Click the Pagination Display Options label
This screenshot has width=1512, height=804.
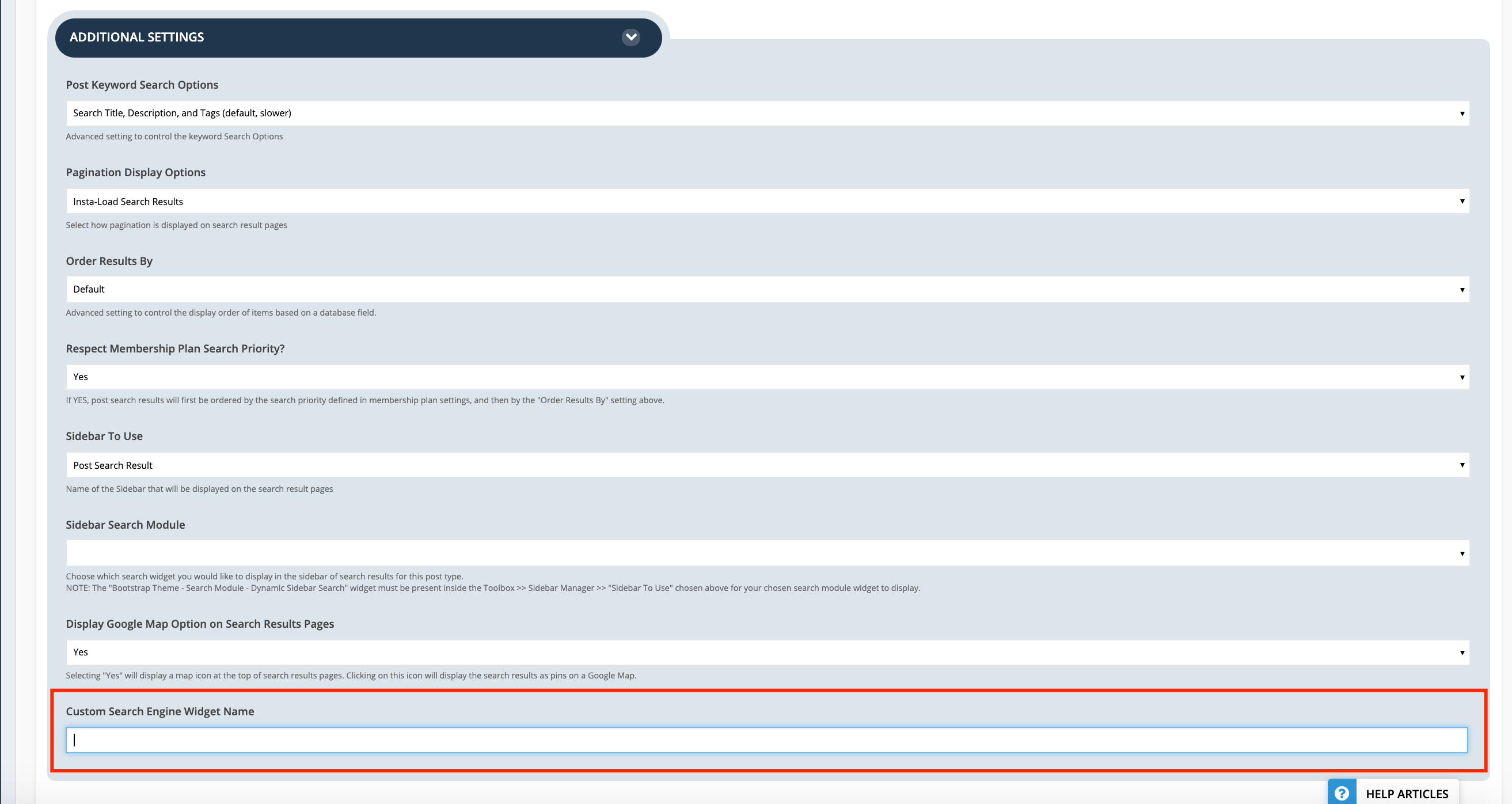pos(135,172)
